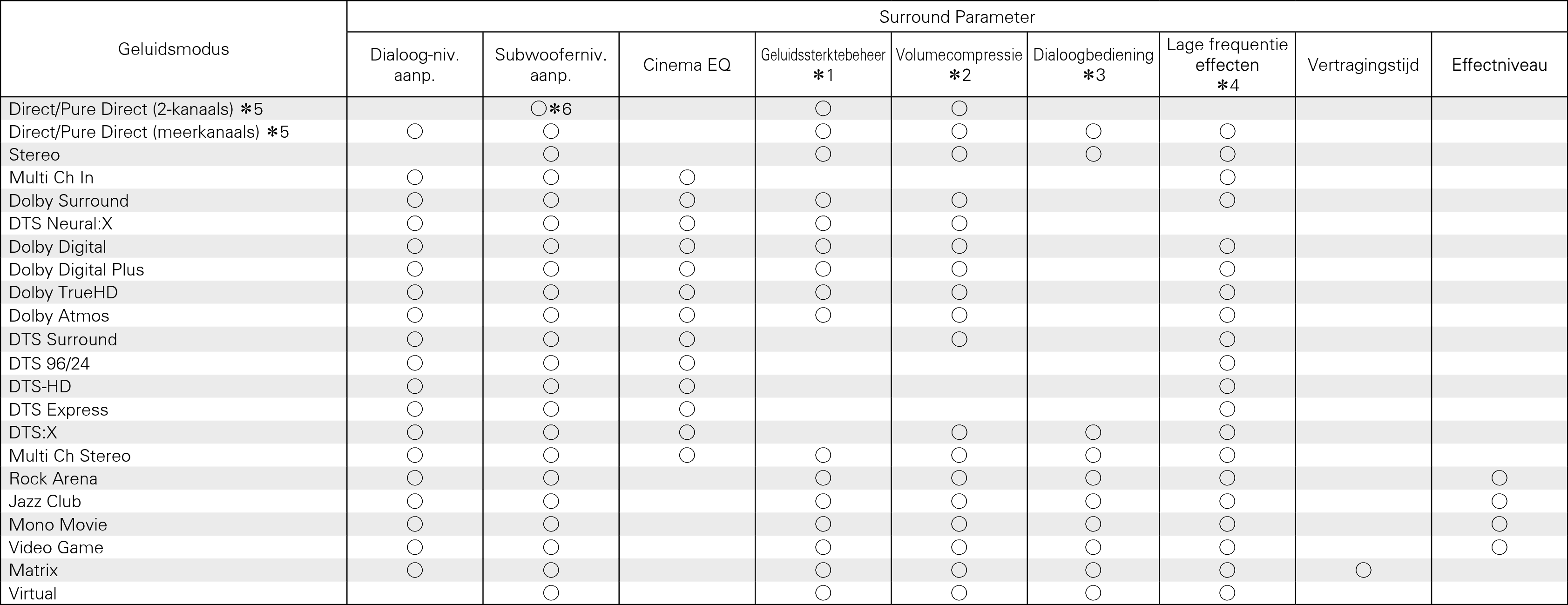
Task: Click the Surround Parameter heading
Action: (956, 17)
